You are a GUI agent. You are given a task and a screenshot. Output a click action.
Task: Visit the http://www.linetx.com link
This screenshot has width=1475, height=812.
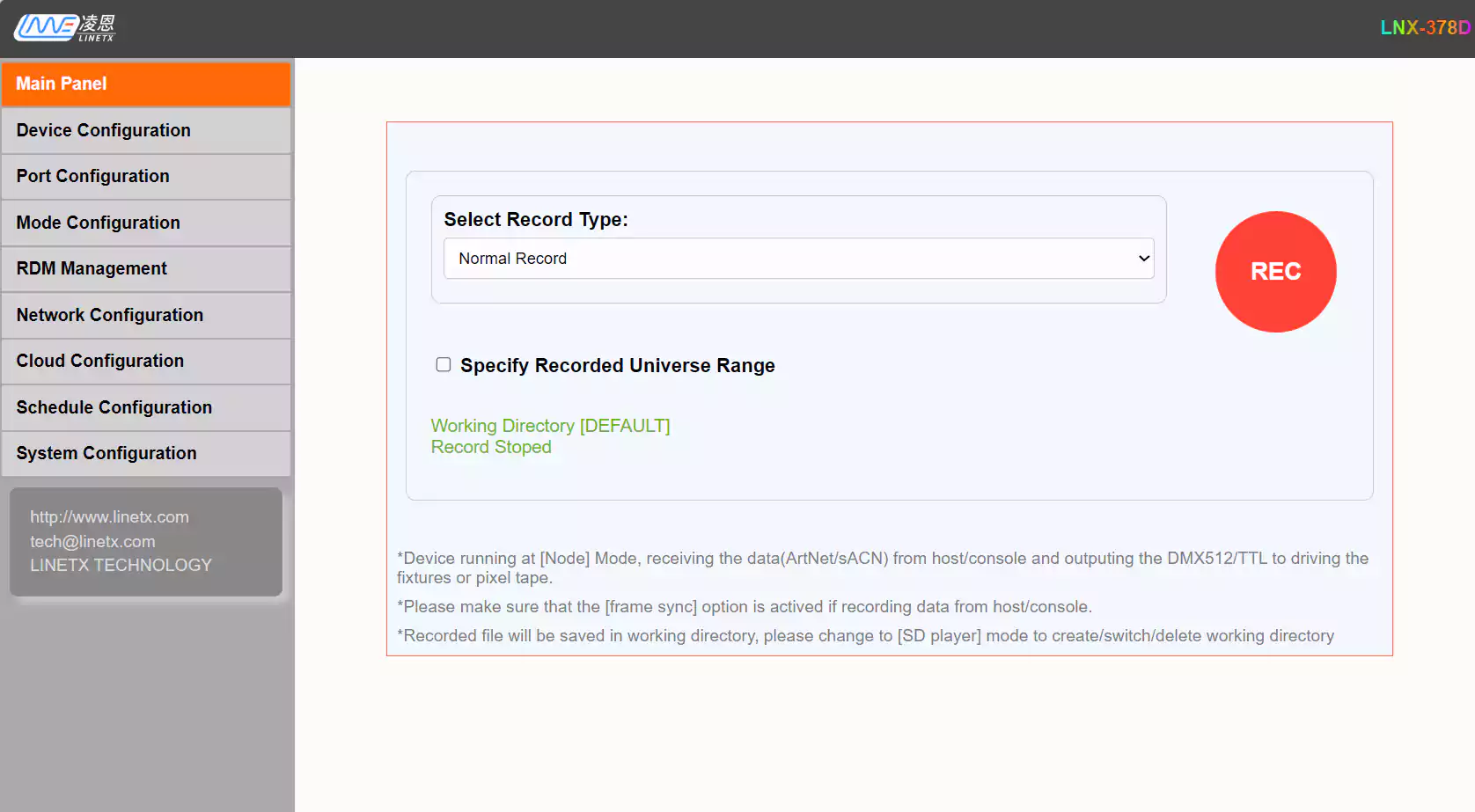(x=109, y=517)
